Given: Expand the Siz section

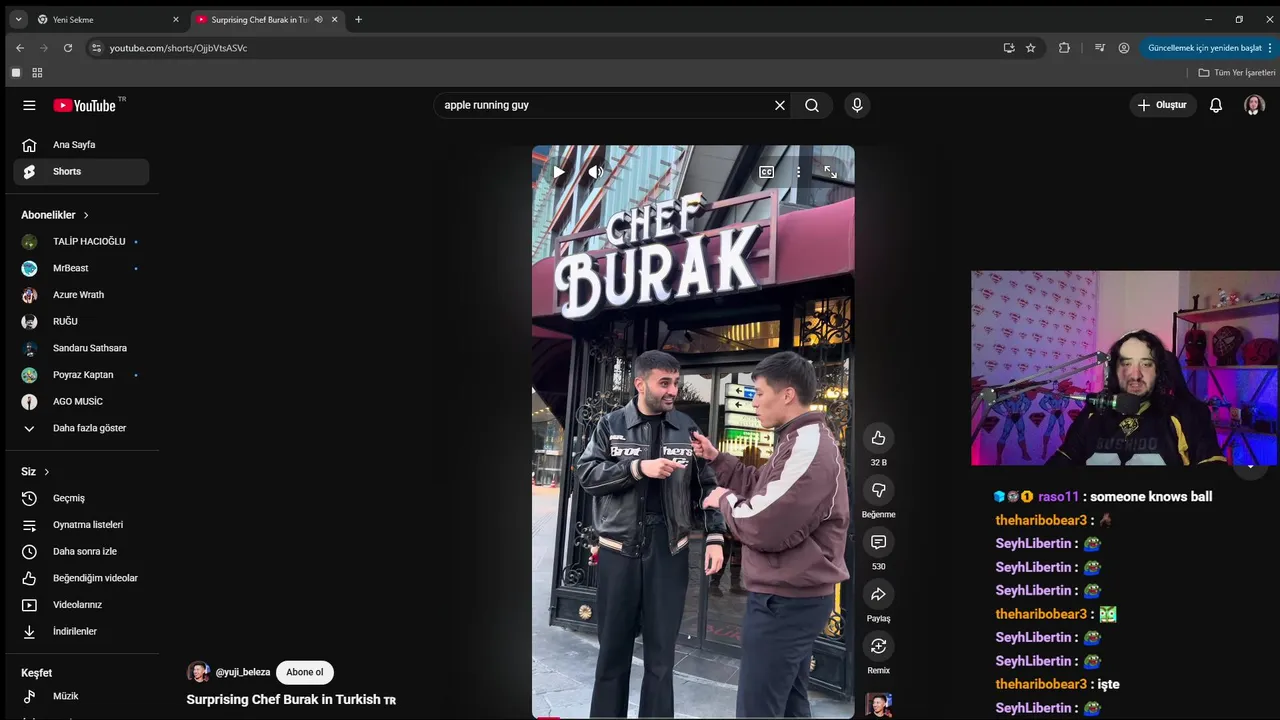Looking at the screenshot, I should coord(36,472).
